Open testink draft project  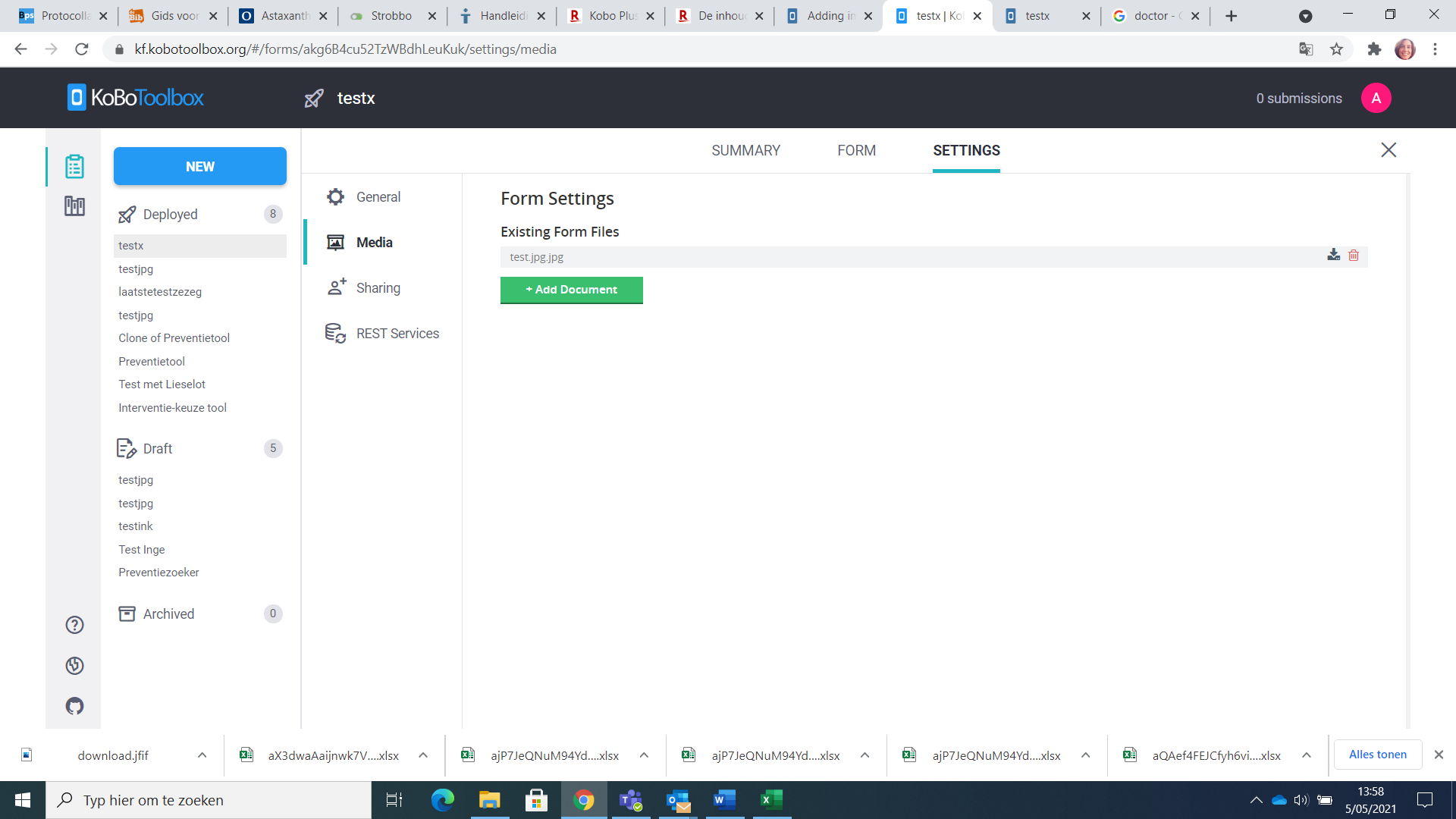tap(135, 526)
